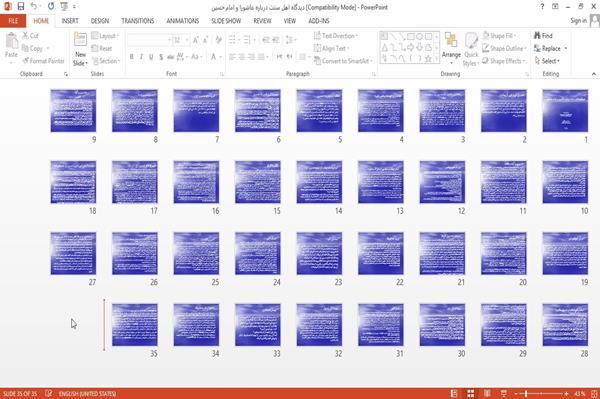The image size is (600, 399).
Task: Switch to the DESIGN tab
Action: pyautogui.click(x=100, y=21)
